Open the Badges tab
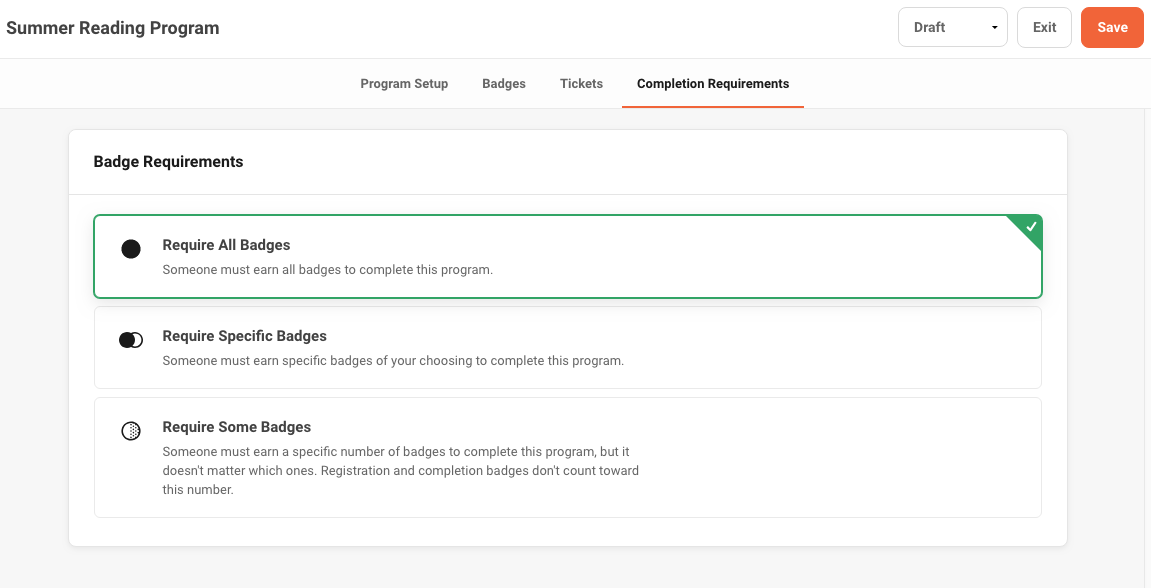The width and height of the screenshot is (1151, 588). [x=504, y=84]
